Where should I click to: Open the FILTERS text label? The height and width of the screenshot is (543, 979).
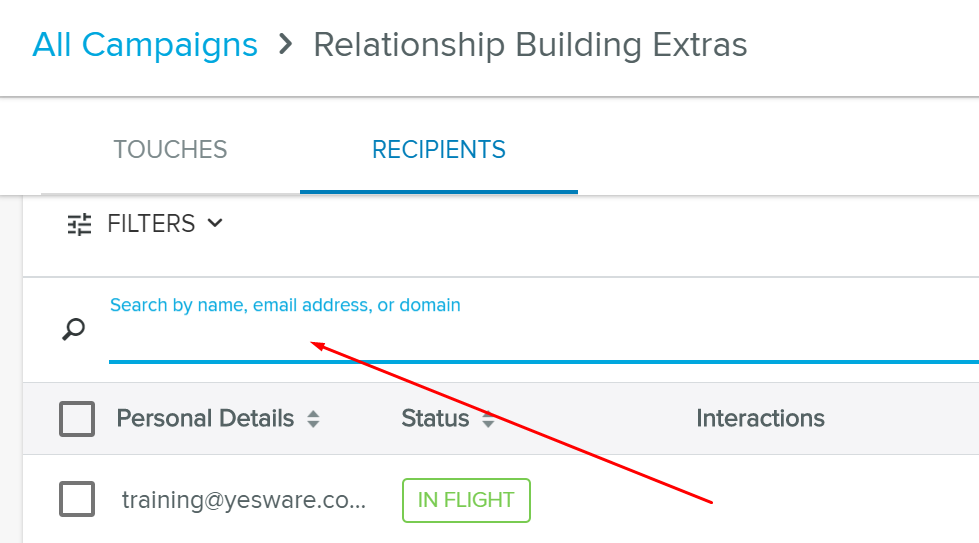pos(151,224)
